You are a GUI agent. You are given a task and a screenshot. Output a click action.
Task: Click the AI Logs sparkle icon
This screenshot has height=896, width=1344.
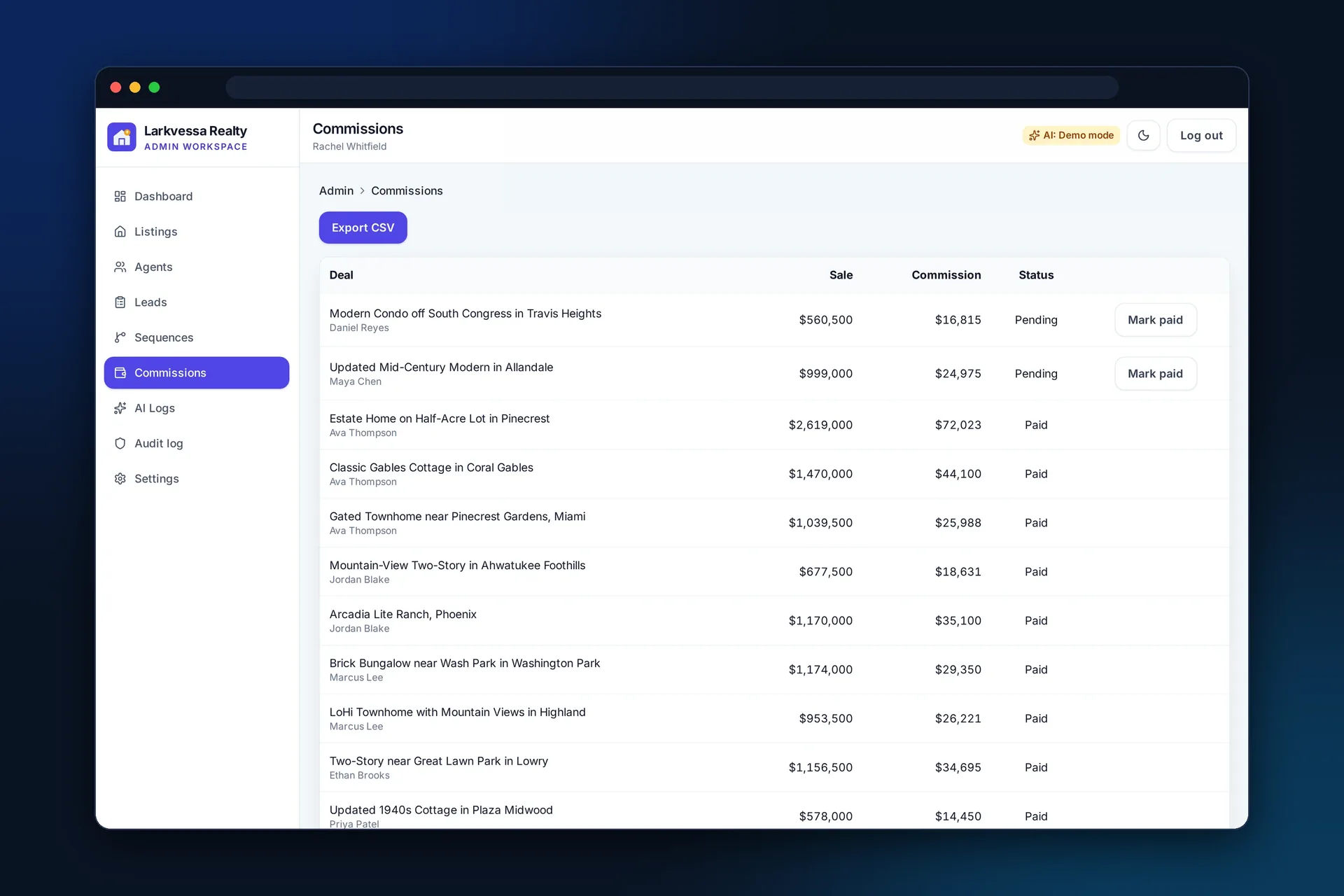point(120,408)
